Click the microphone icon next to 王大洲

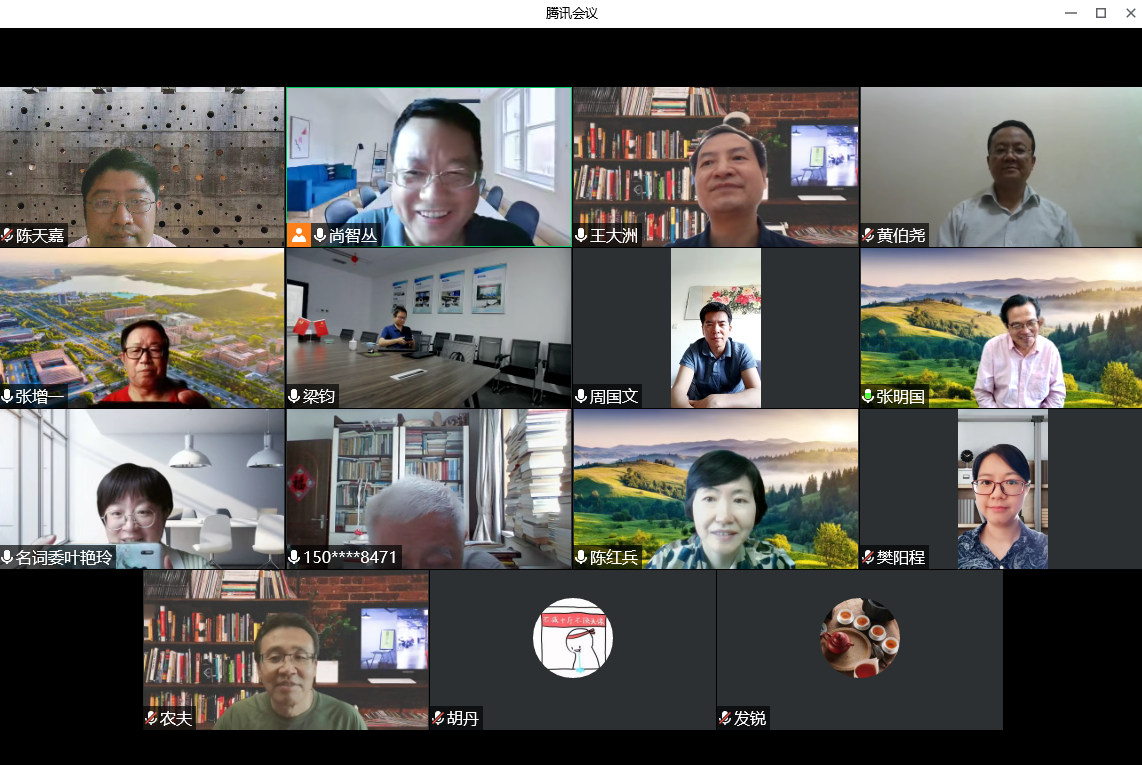(581, 236)
